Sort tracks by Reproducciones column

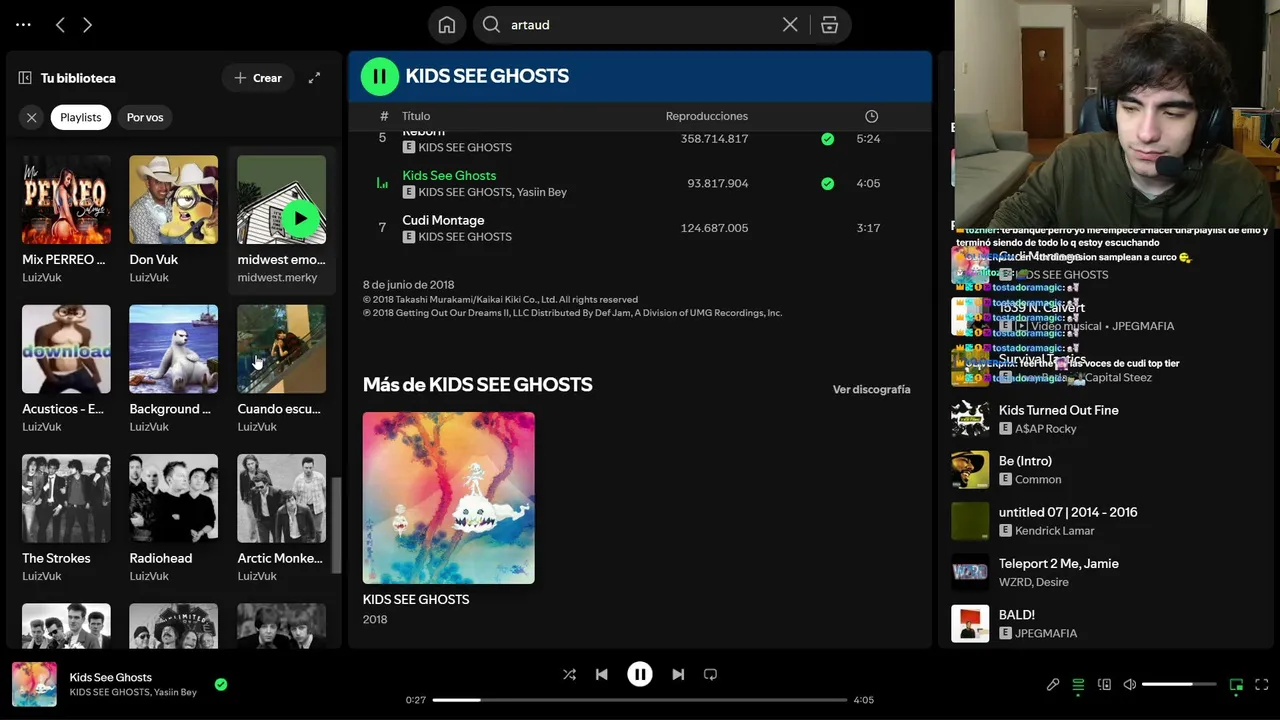707,116
